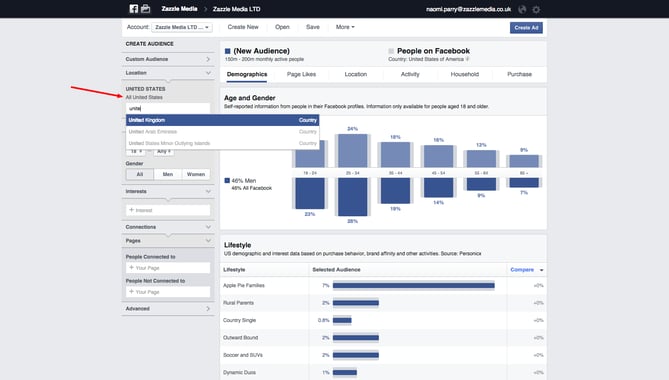Switch to the Location tab
This screenshot has height=380, width=669.
coord(356,74)
